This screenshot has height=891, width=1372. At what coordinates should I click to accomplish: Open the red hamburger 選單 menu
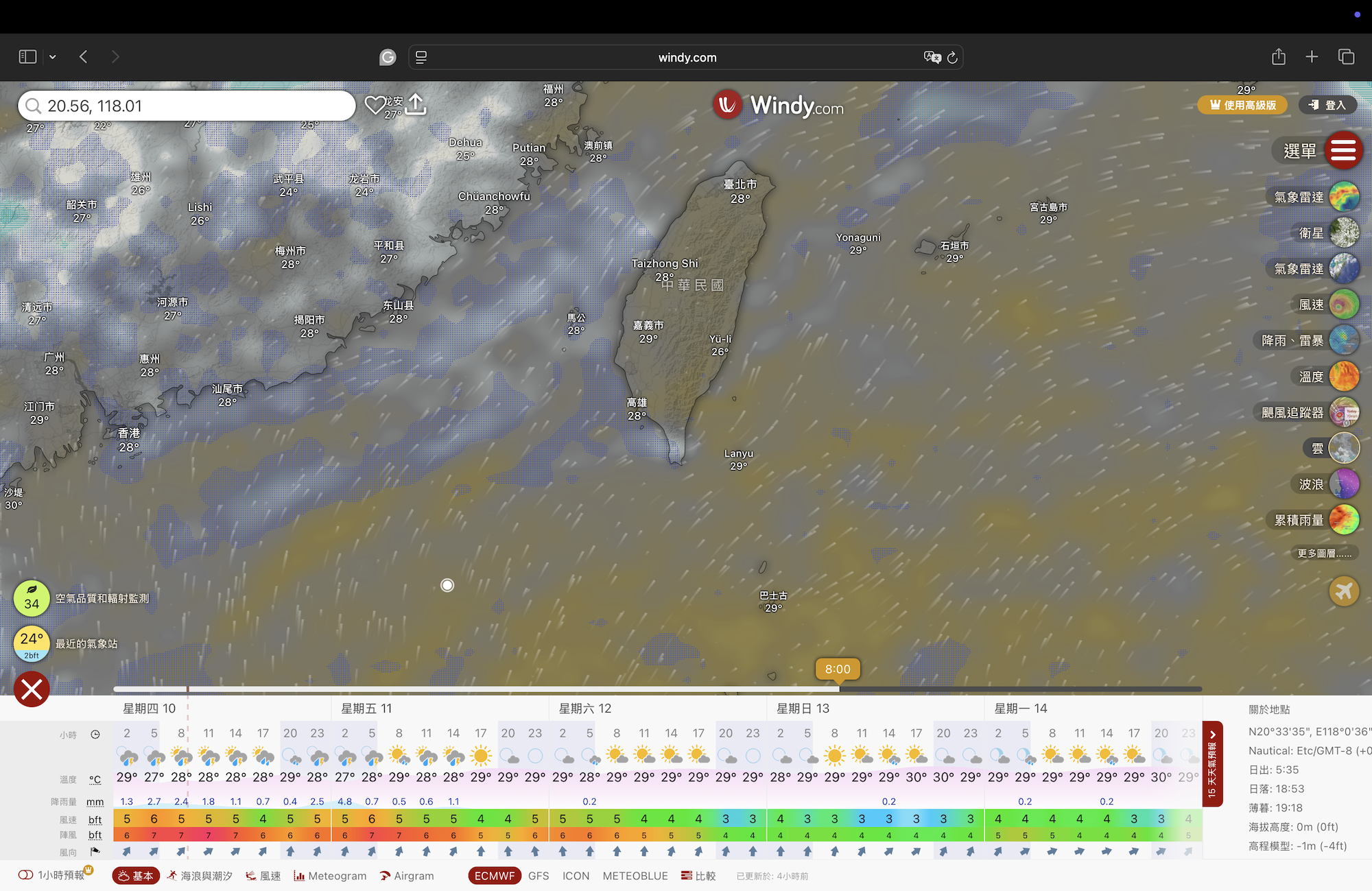click(1343, 150)
